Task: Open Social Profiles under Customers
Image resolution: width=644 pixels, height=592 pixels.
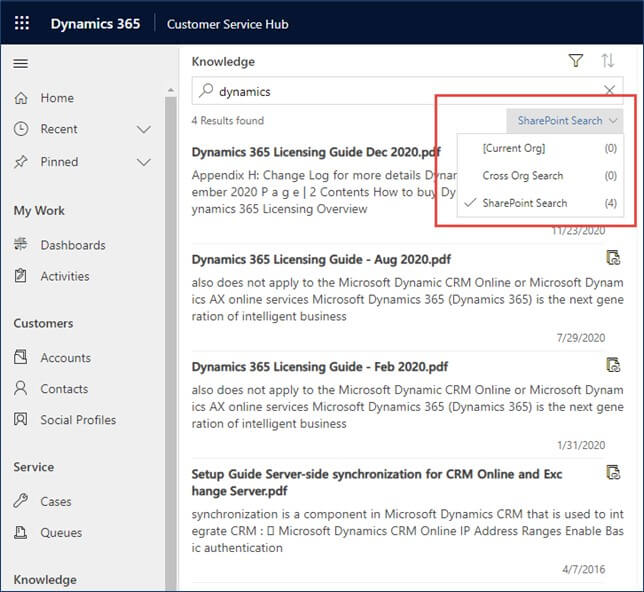Action: [x=78, y=420]
